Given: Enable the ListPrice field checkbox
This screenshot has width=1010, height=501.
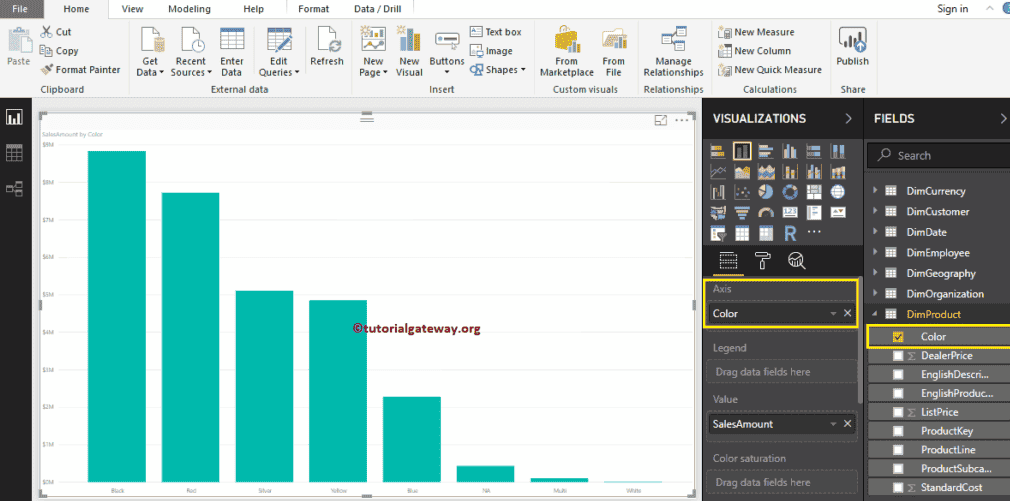Looking at the screenshot, I should pos(897,412).
